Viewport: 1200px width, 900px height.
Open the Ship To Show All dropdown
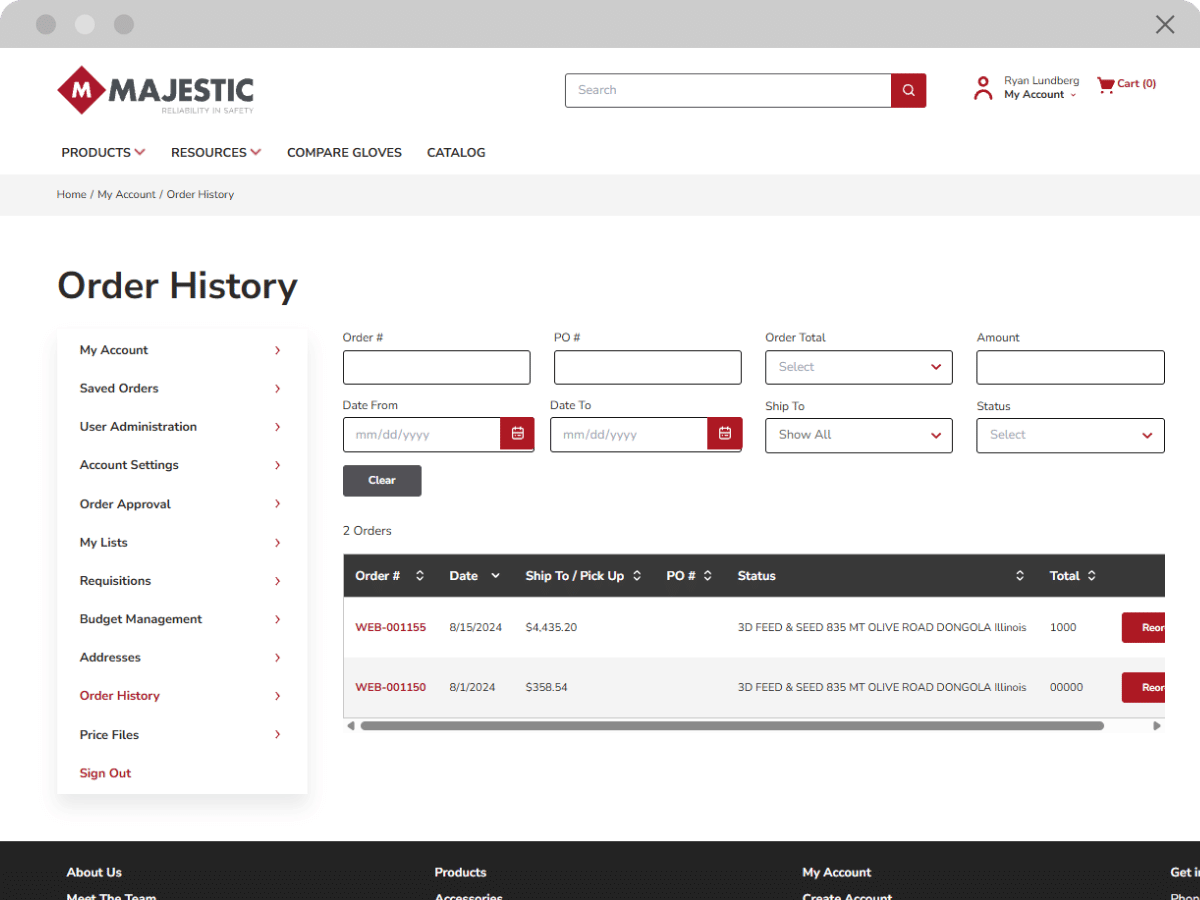click(x=858, y=435)
